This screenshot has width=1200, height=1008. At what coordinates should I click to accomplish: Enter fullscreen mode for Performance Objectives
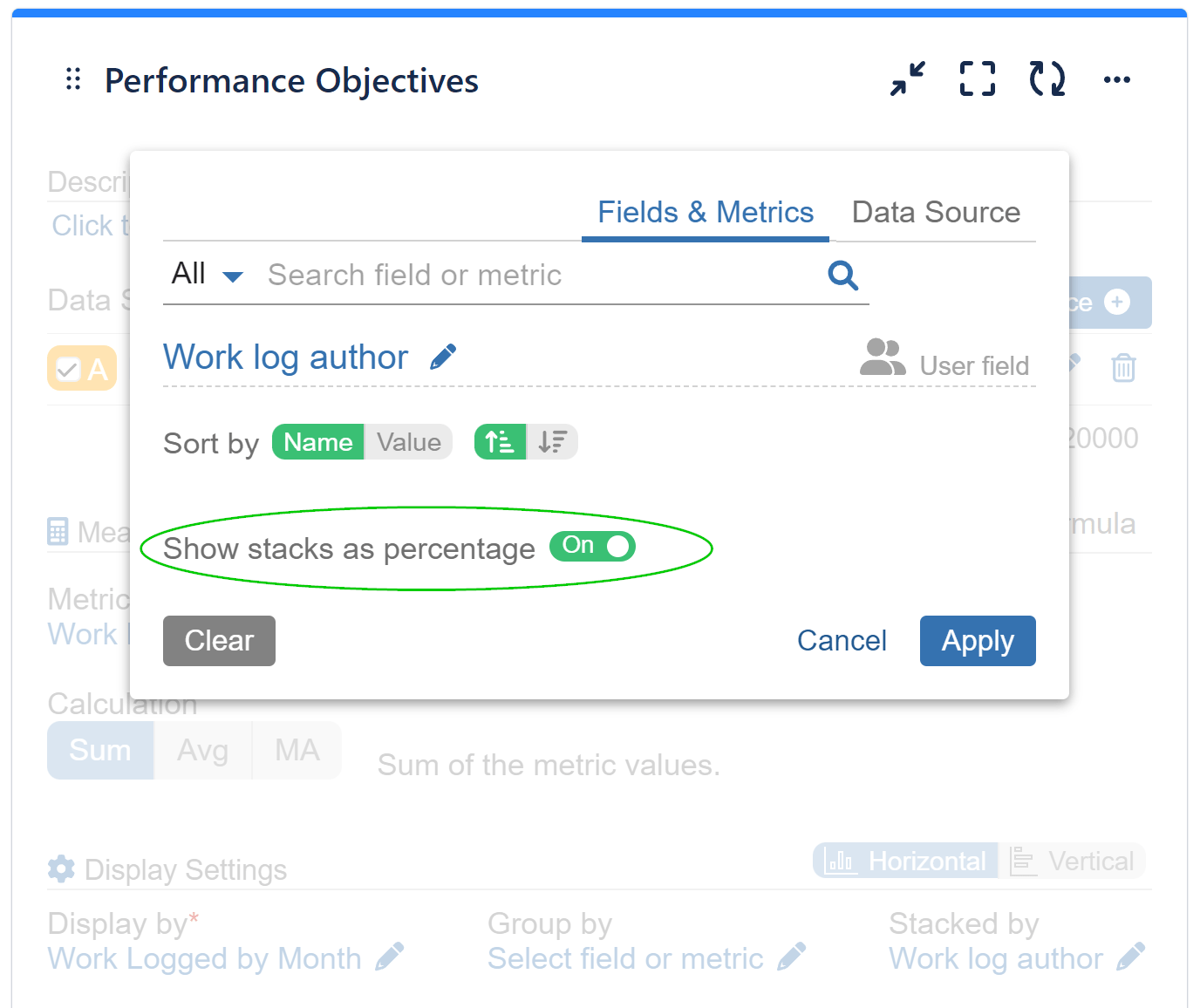(977, 78)
